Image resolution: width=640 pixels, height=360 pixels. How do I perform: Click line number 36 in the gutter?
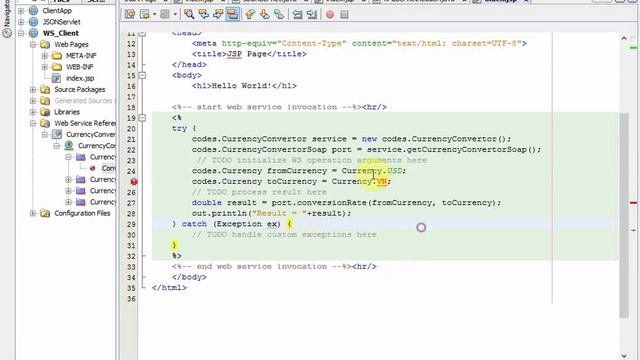(131, 298)
